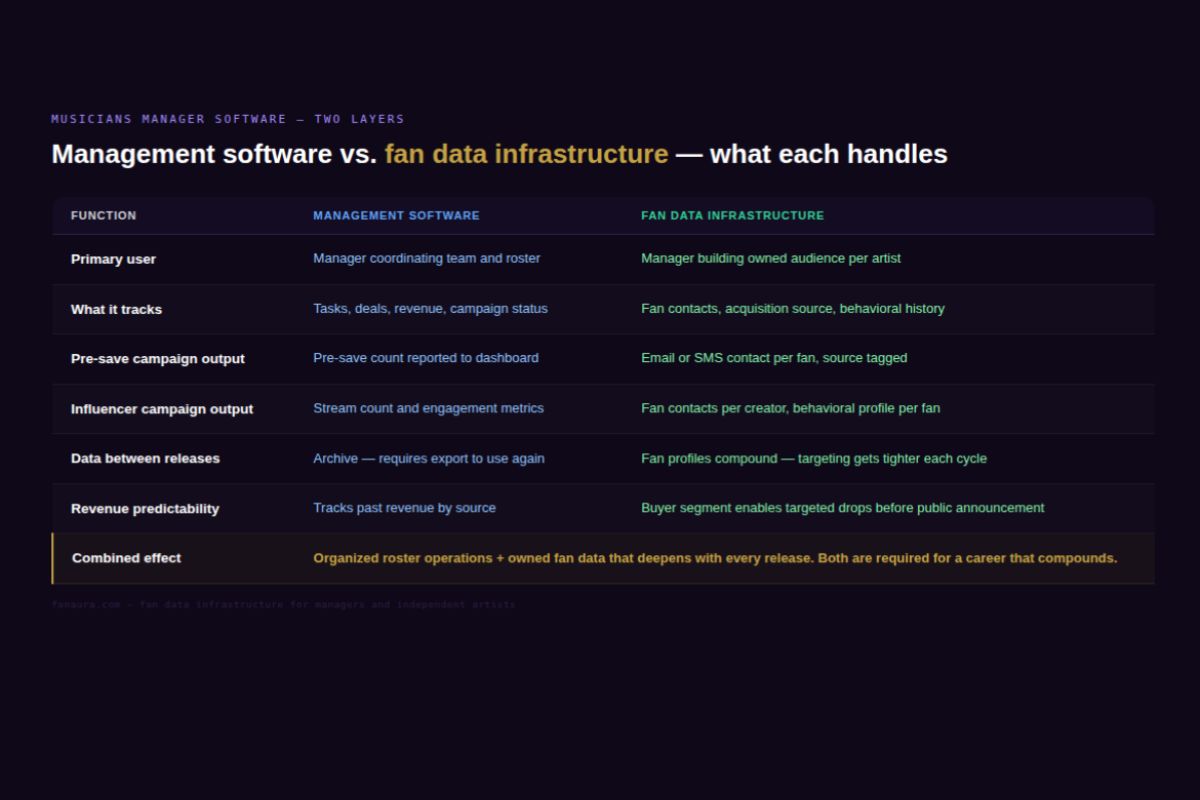Click 'Pre-save count reported to dashboard' cell

[x=425, y=358]
